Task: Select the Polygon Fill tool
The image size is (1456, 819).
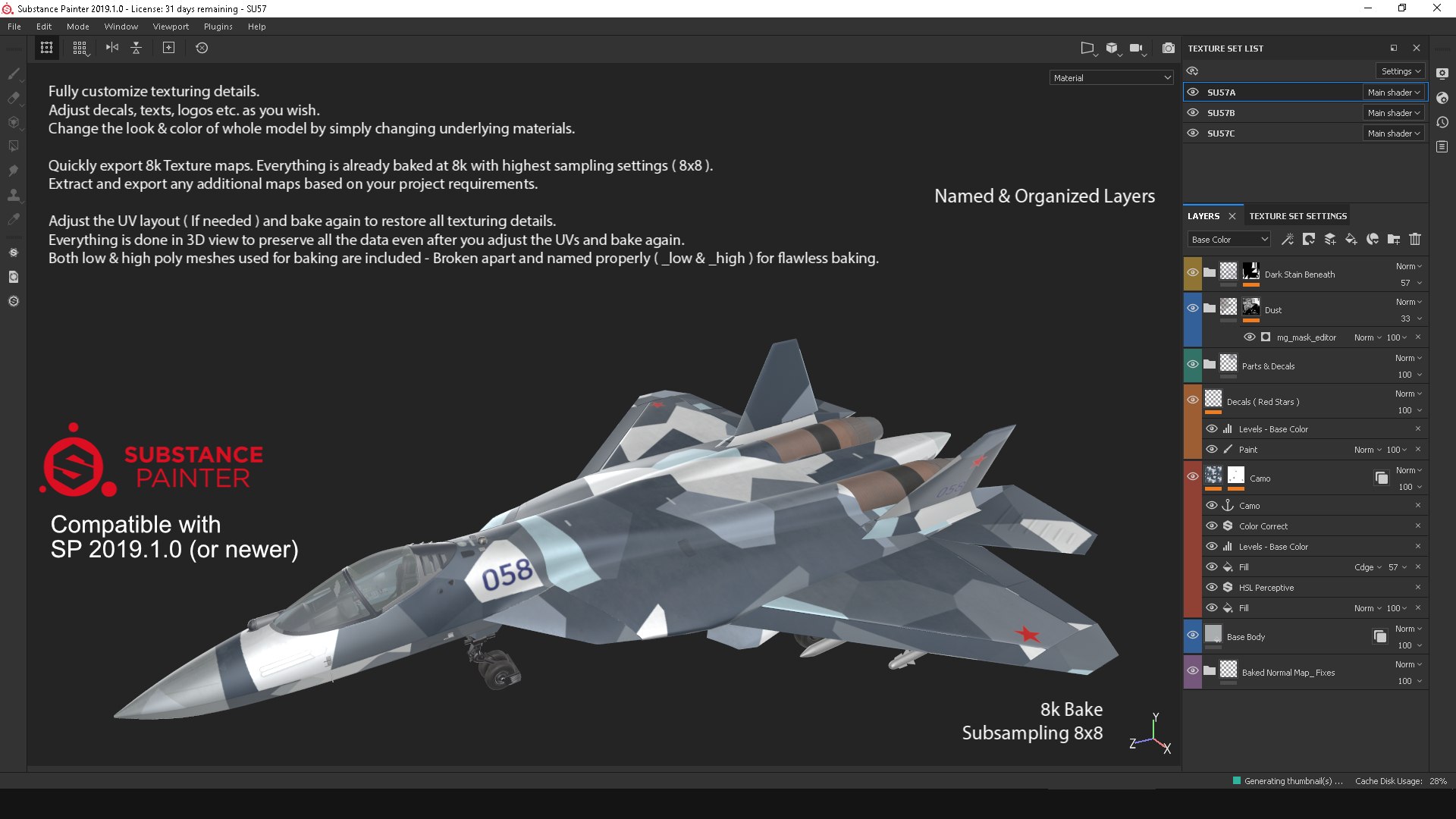Action: (14, 146)
